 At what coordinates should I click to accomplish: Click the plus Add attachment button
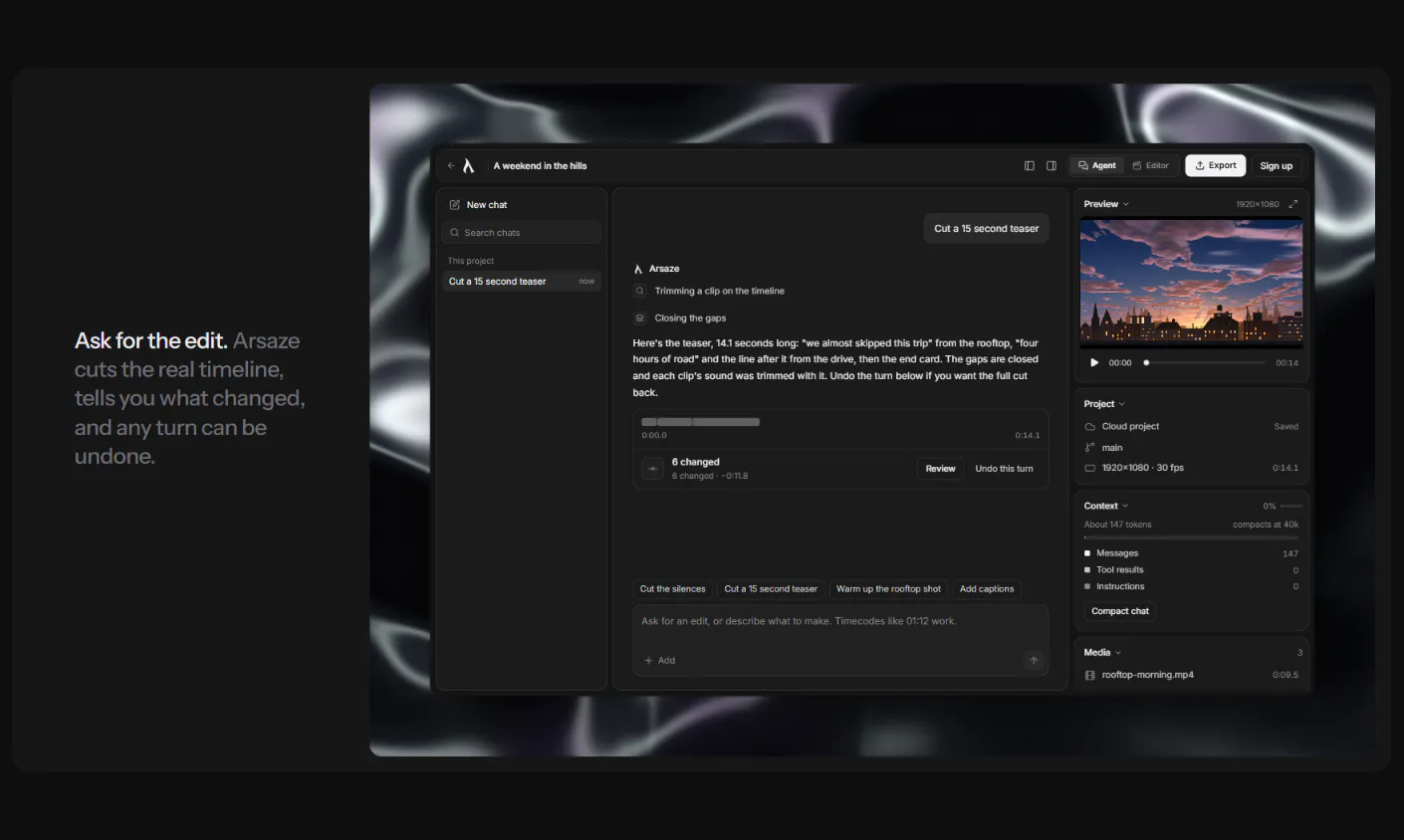coord(660,661)
